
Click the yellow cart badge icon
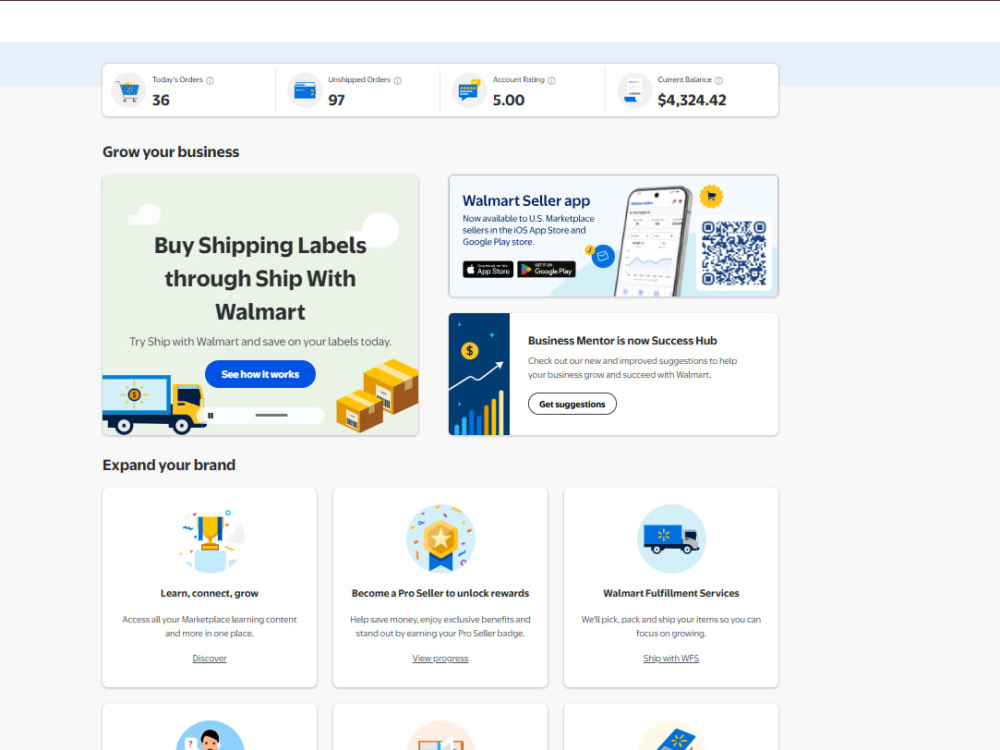click(711, 196)
